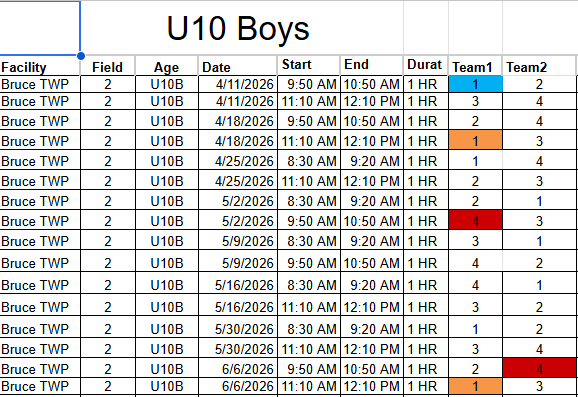Click the 8:30 AM start cell for 5/30/2026

(x=308, y=328)
